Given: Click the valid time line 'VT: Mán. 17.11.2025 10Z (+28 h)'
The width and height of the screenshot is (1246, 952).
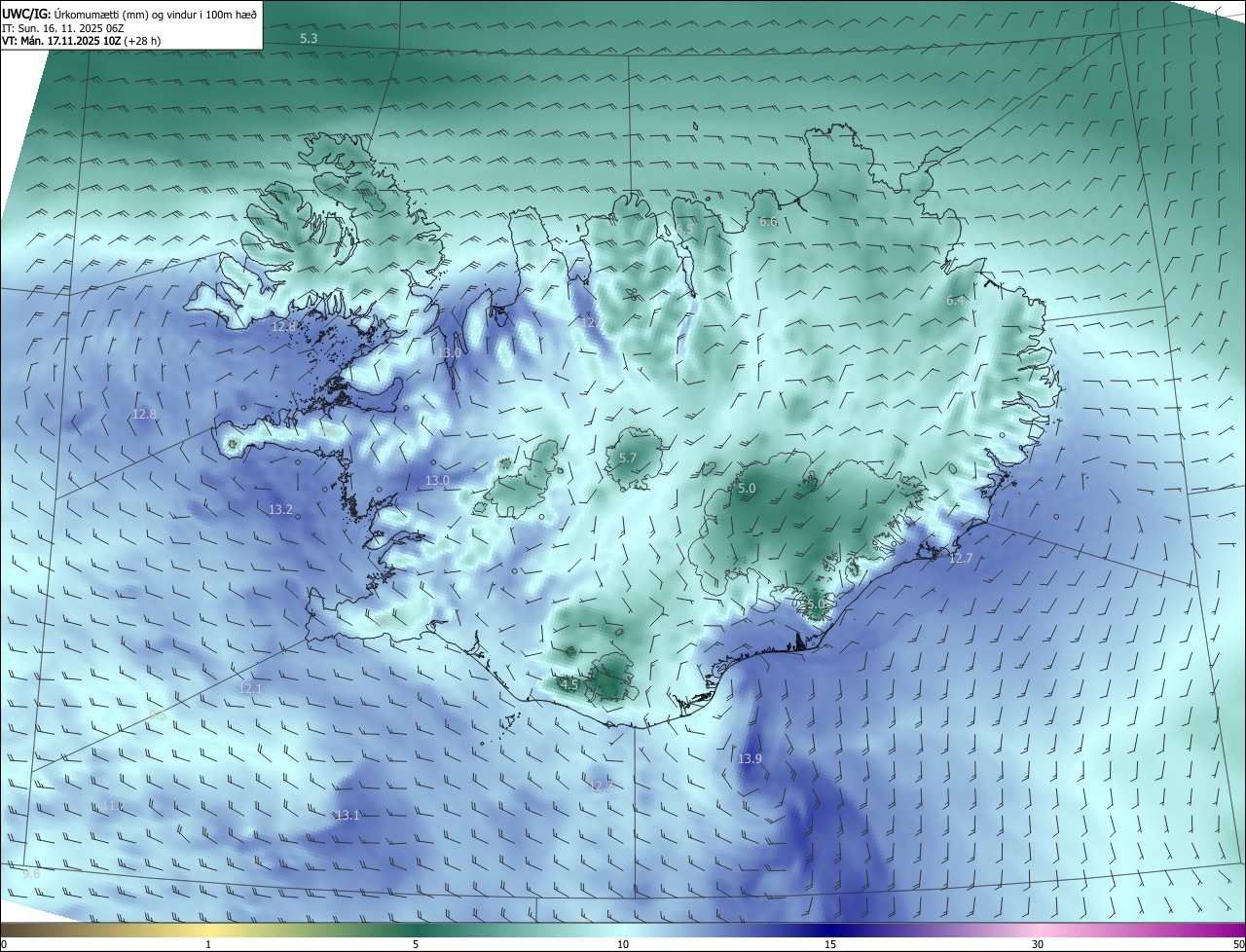Looking at the screenshot, I should tap(81, 41).
